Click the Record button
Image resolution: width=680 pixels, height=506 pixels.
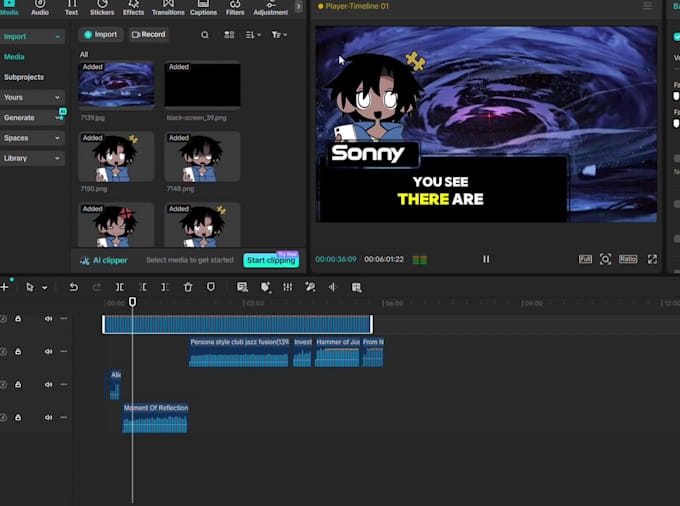(x=148, y=34)
